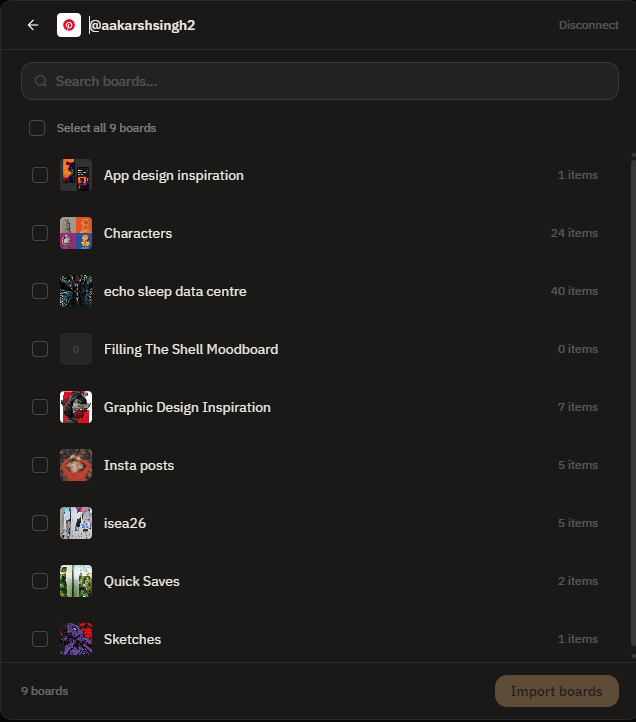This screenshot has height=722, width=636.
Task: Click the scrollbar down arrow
Action: pos(634,656)
